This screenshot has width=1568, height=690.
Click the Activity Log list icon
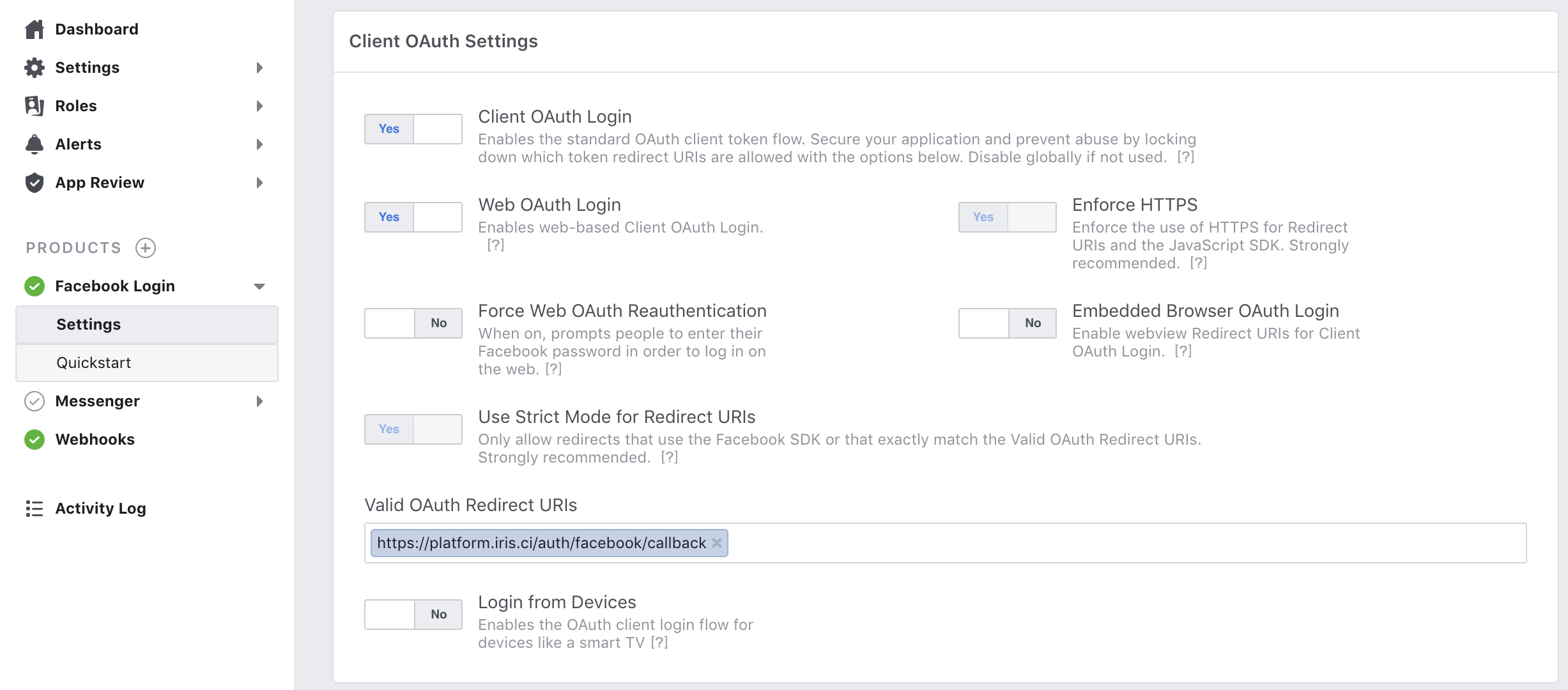coord(35,509)
